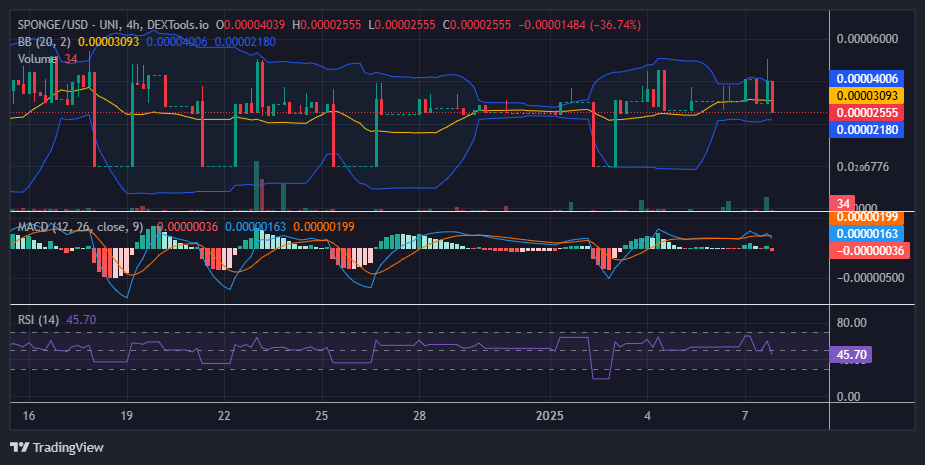The width and height of the screenshot is (925, 465).
Task: Click the 0.00002555 current price tag
Action: [866, 113]
